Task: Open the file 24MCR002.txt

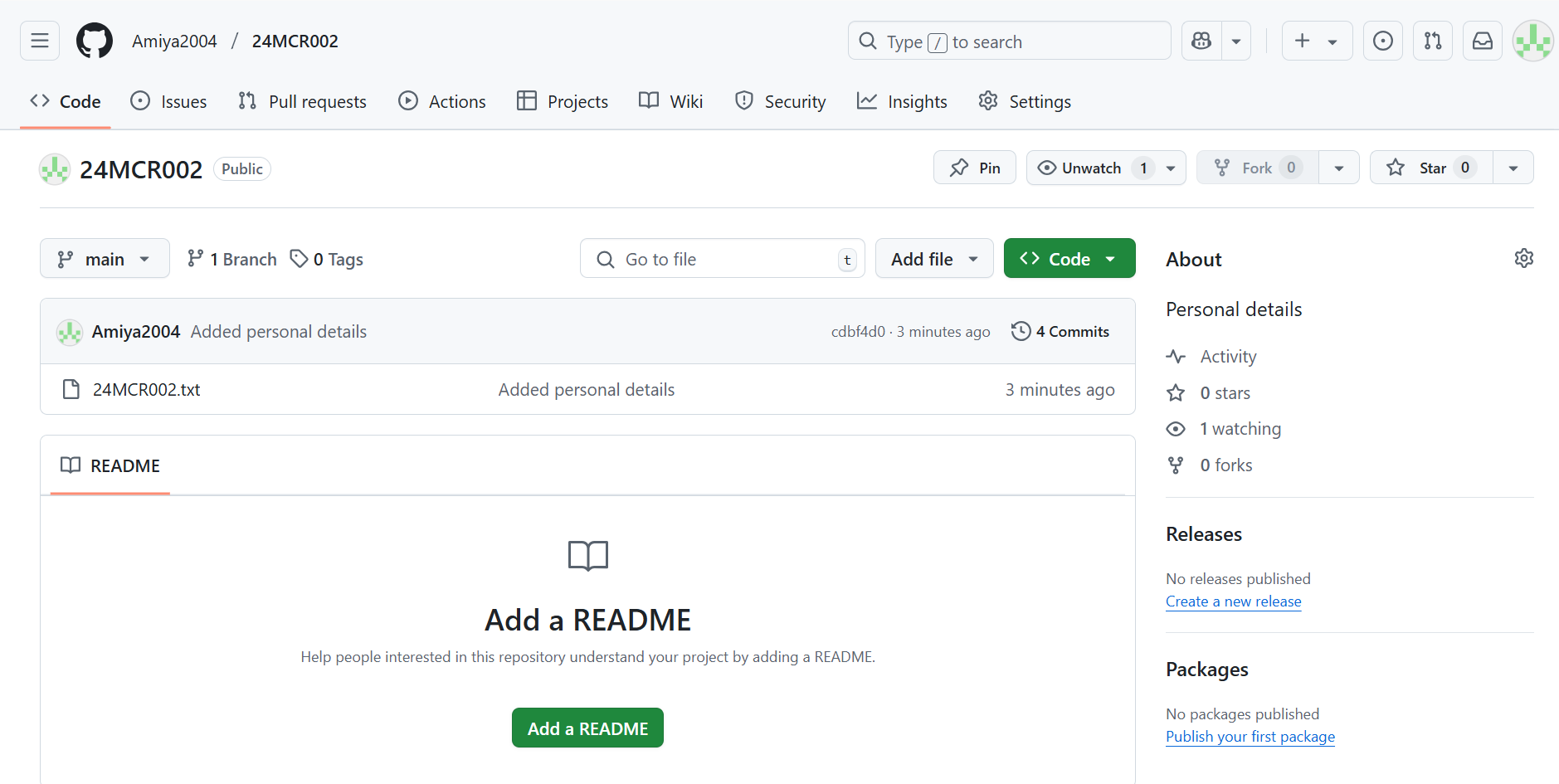Action: [147, 390]
